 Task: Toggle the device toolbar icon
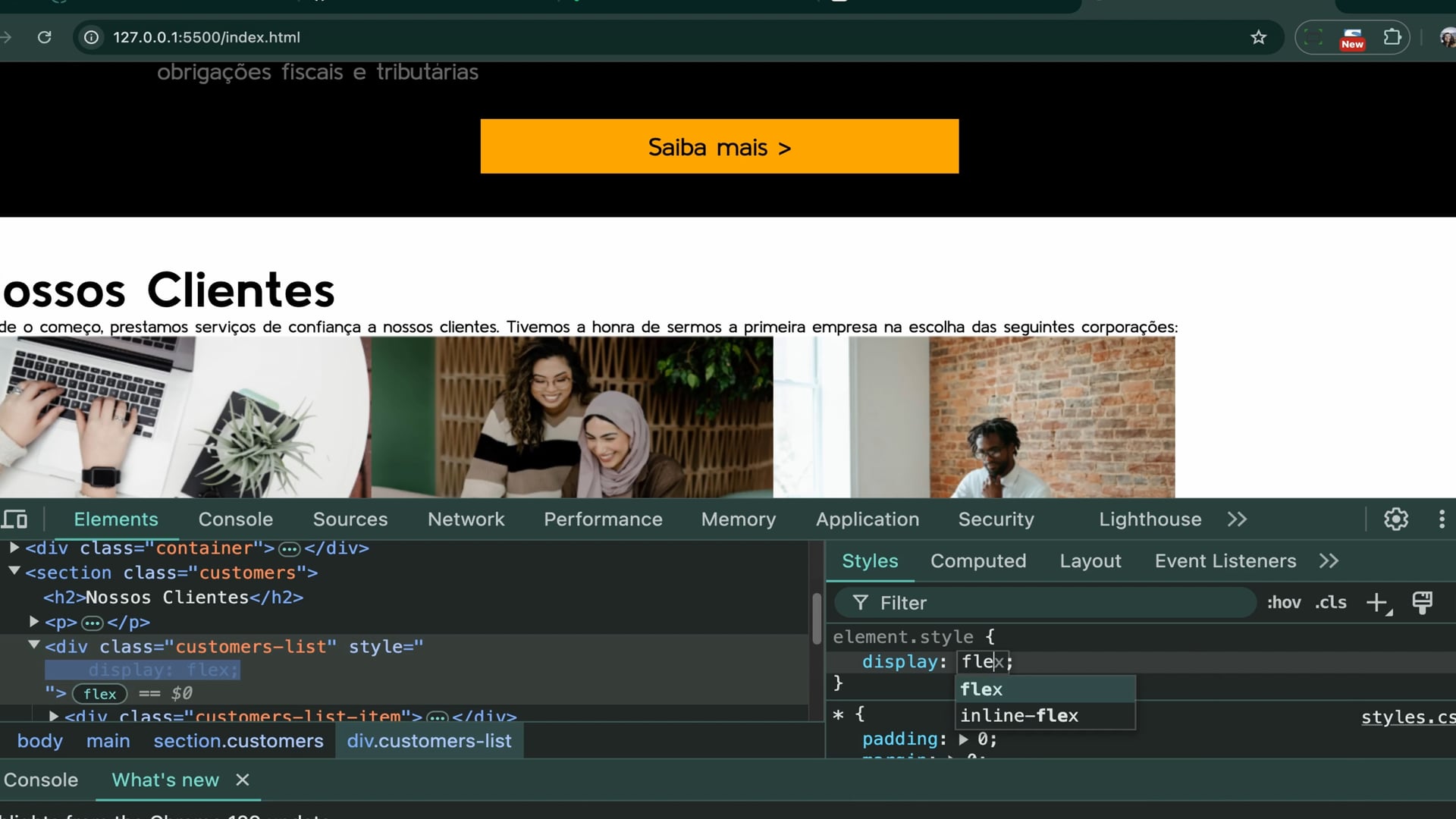[x=14, y=519]
